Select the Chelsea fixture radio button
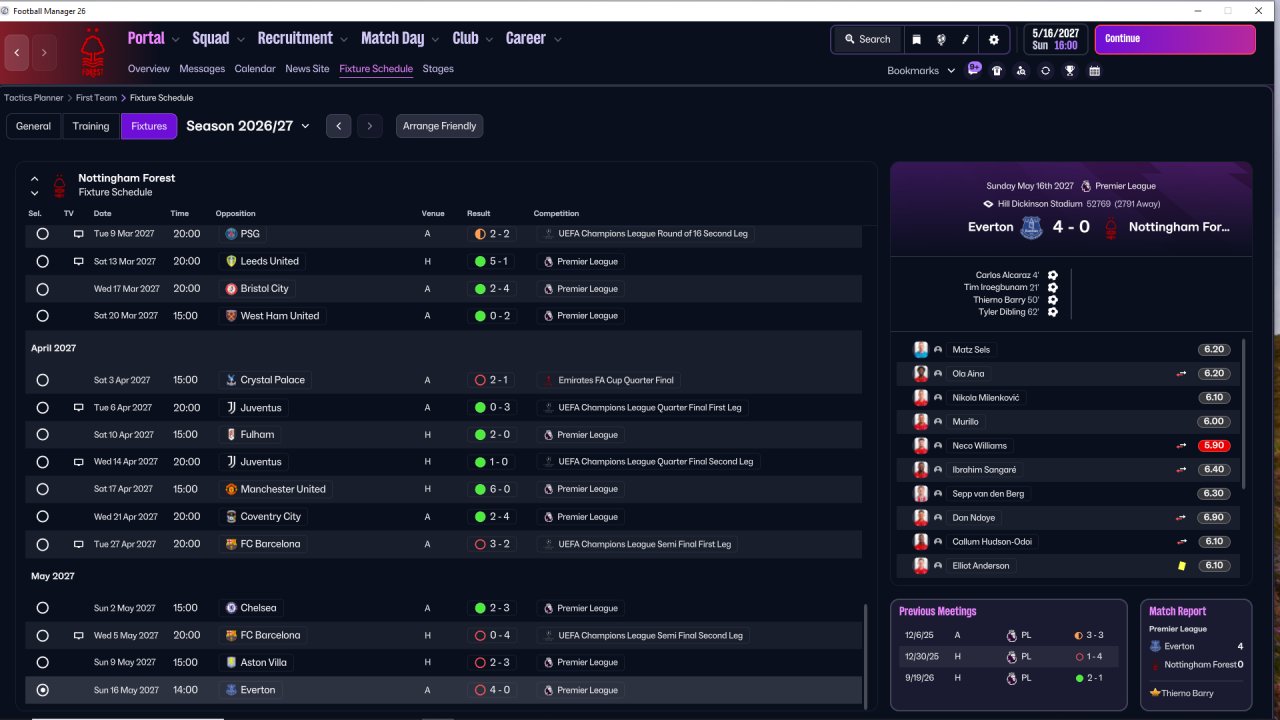 42,608
